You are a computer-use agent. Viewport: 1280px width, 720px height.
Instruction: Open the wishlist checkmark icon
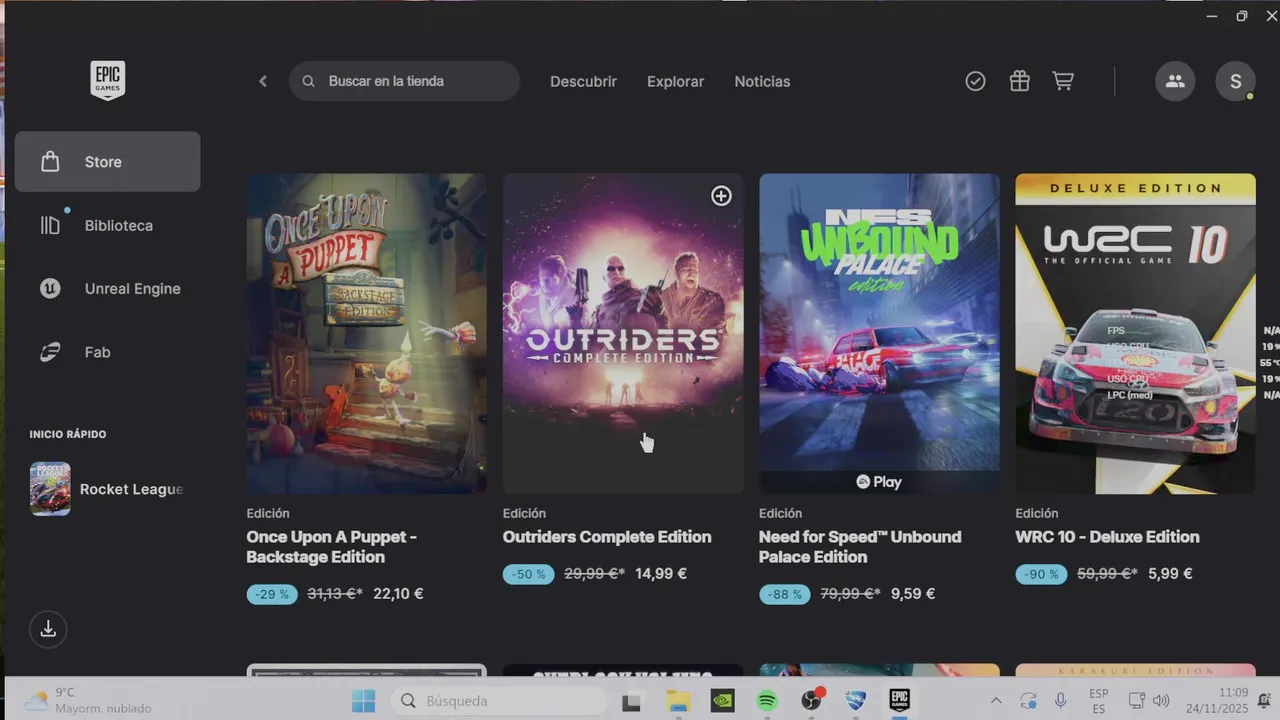coord(975,82)
